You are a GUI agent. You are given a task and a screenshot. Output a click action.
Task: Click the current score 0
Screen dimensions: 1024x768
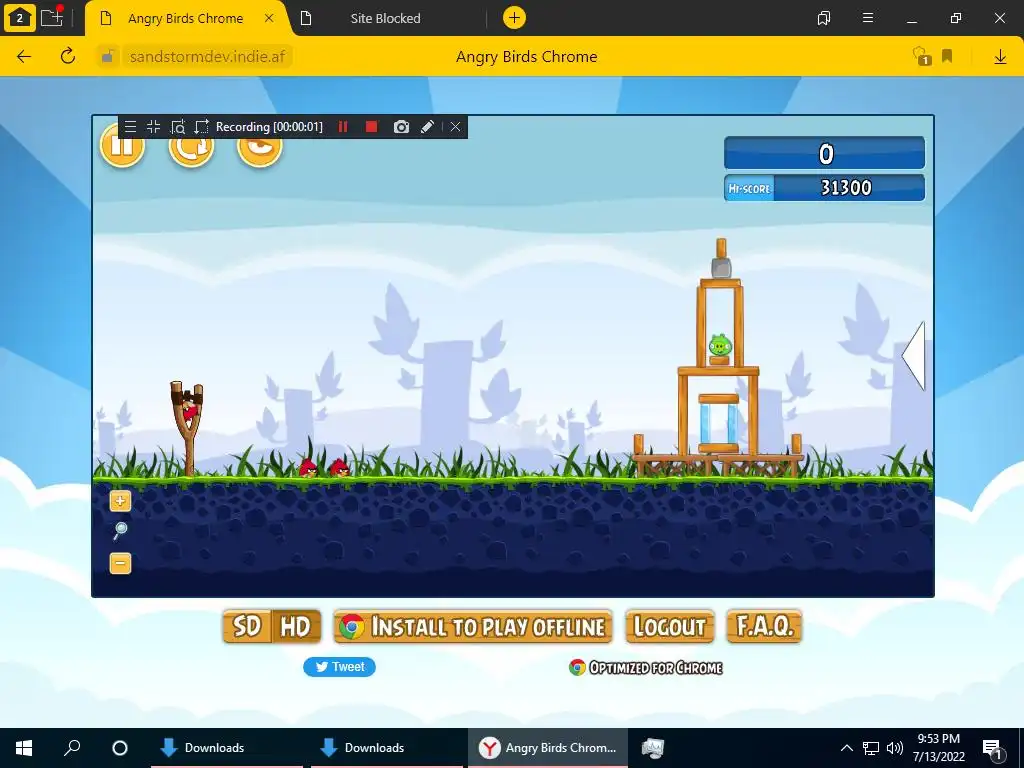pos(826,154)
